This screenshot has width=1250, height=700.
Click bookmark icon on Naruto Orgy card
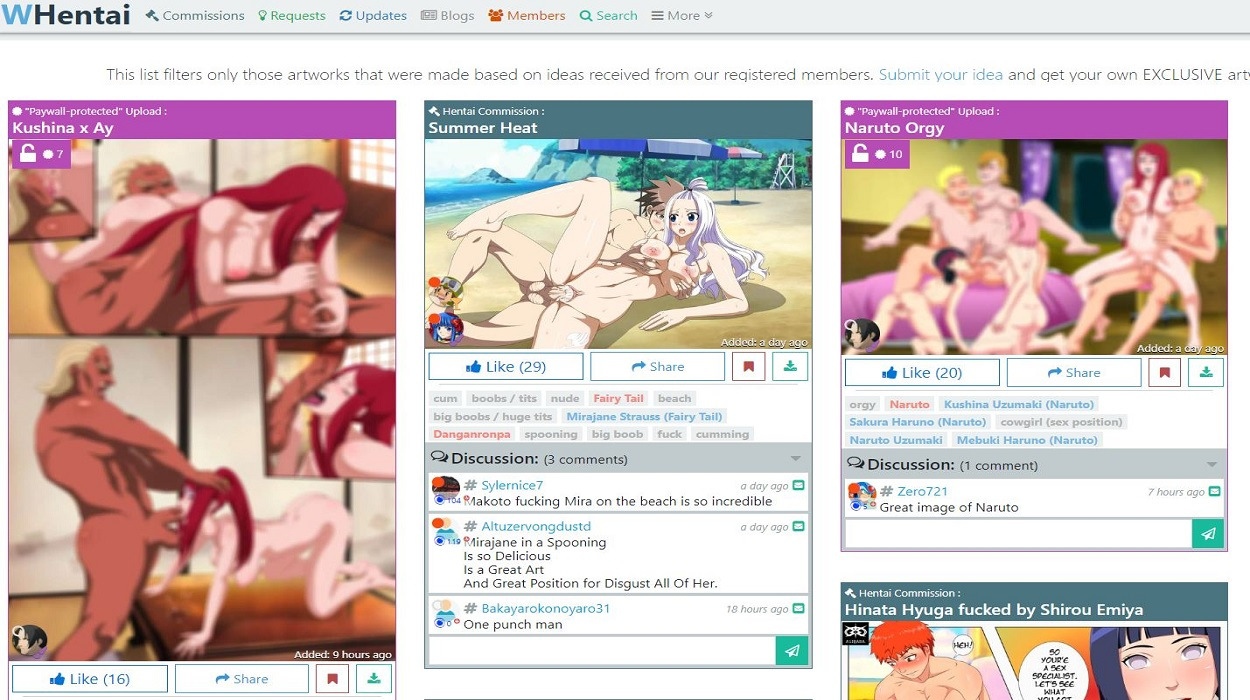pos(1164,372)
